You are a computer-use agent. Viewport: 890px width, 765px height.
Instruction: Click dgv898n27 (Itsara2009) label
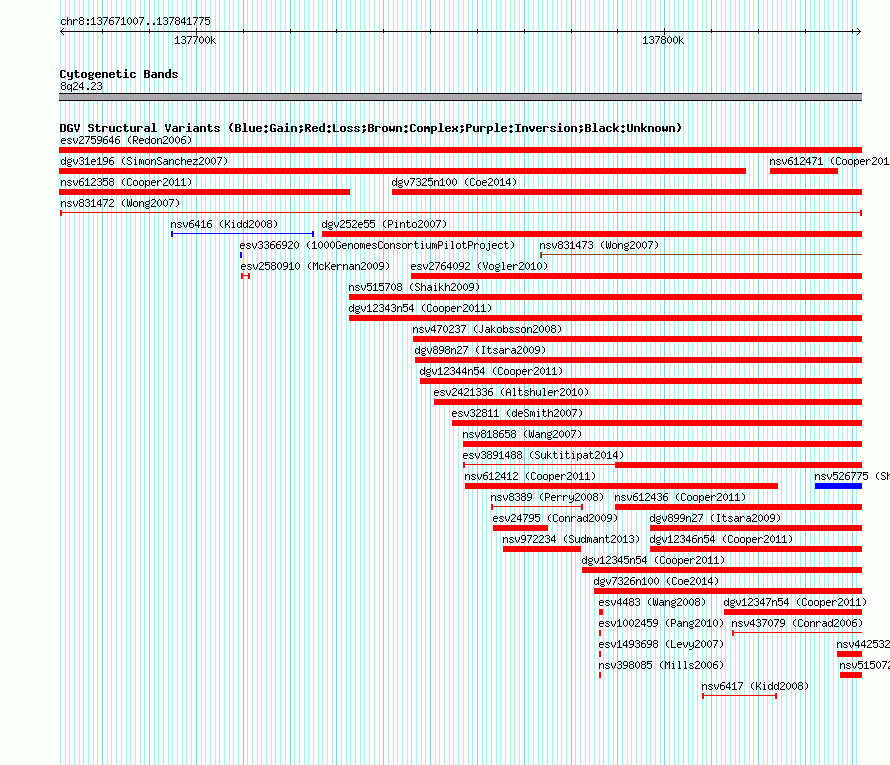point(480,350)
